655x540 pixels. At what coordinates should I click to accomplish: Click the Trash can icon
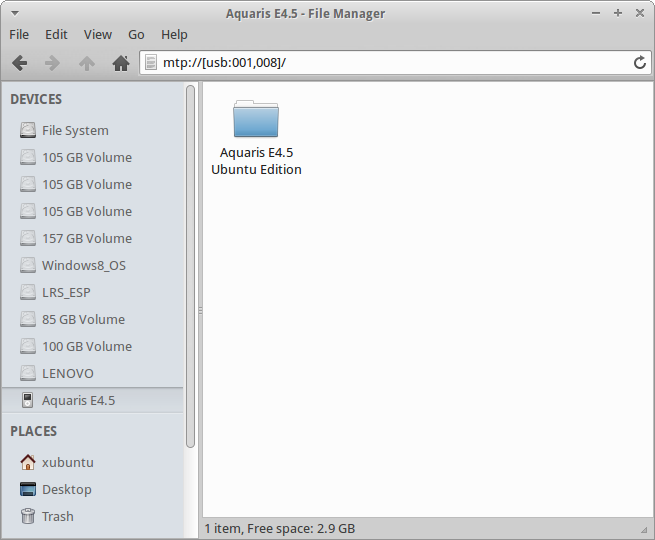[x=28, y=516]
